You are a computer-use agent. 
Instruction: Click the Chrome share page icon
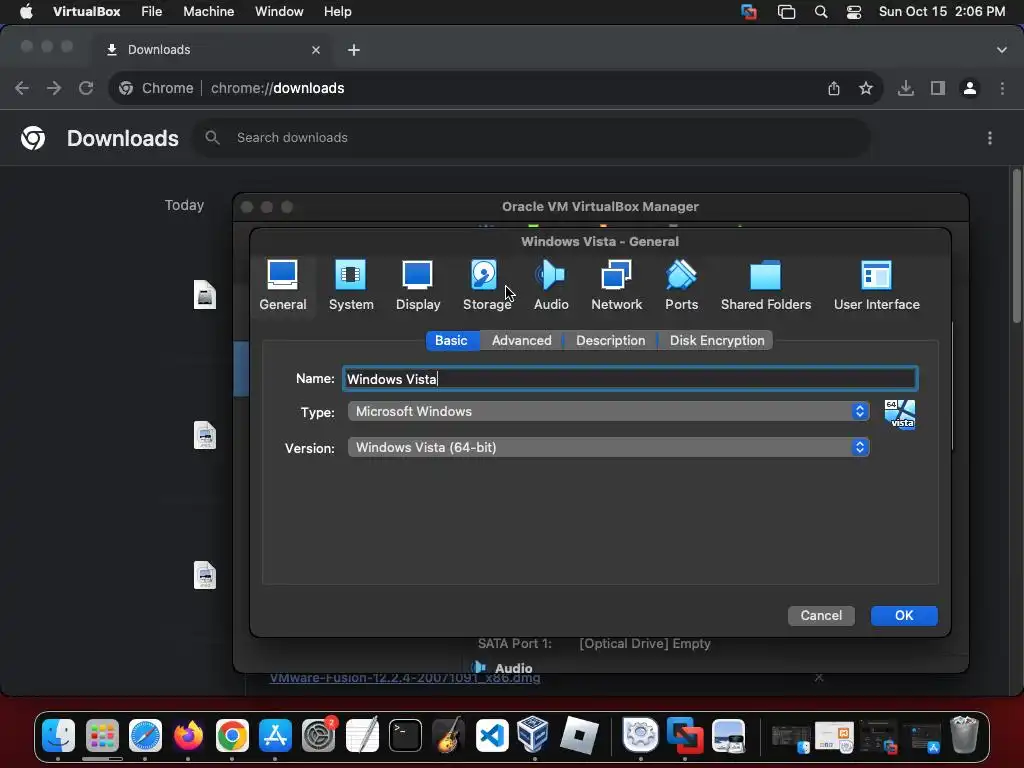[834, 88]
